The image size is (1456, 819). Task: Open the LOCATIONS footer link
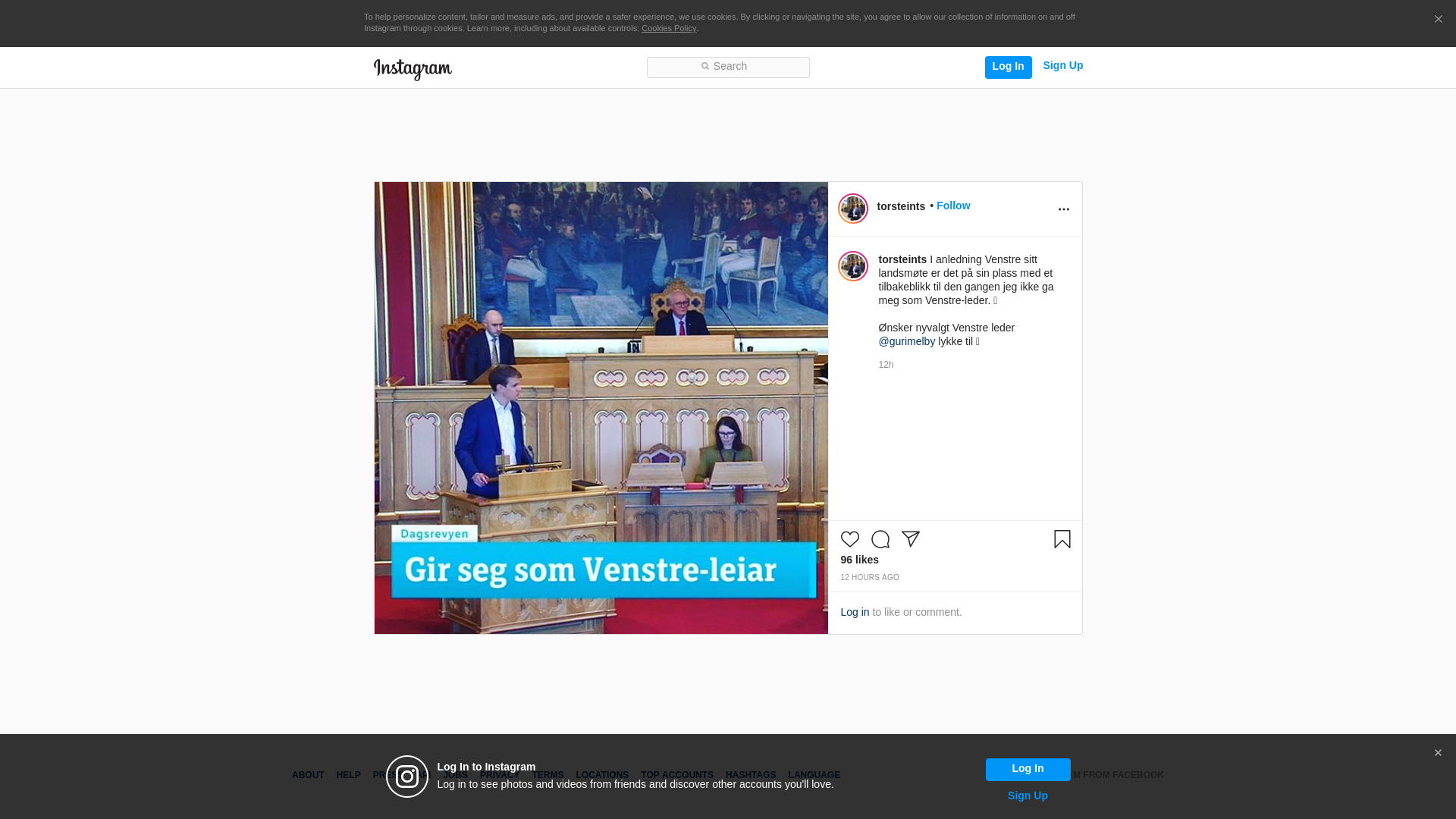602,775
